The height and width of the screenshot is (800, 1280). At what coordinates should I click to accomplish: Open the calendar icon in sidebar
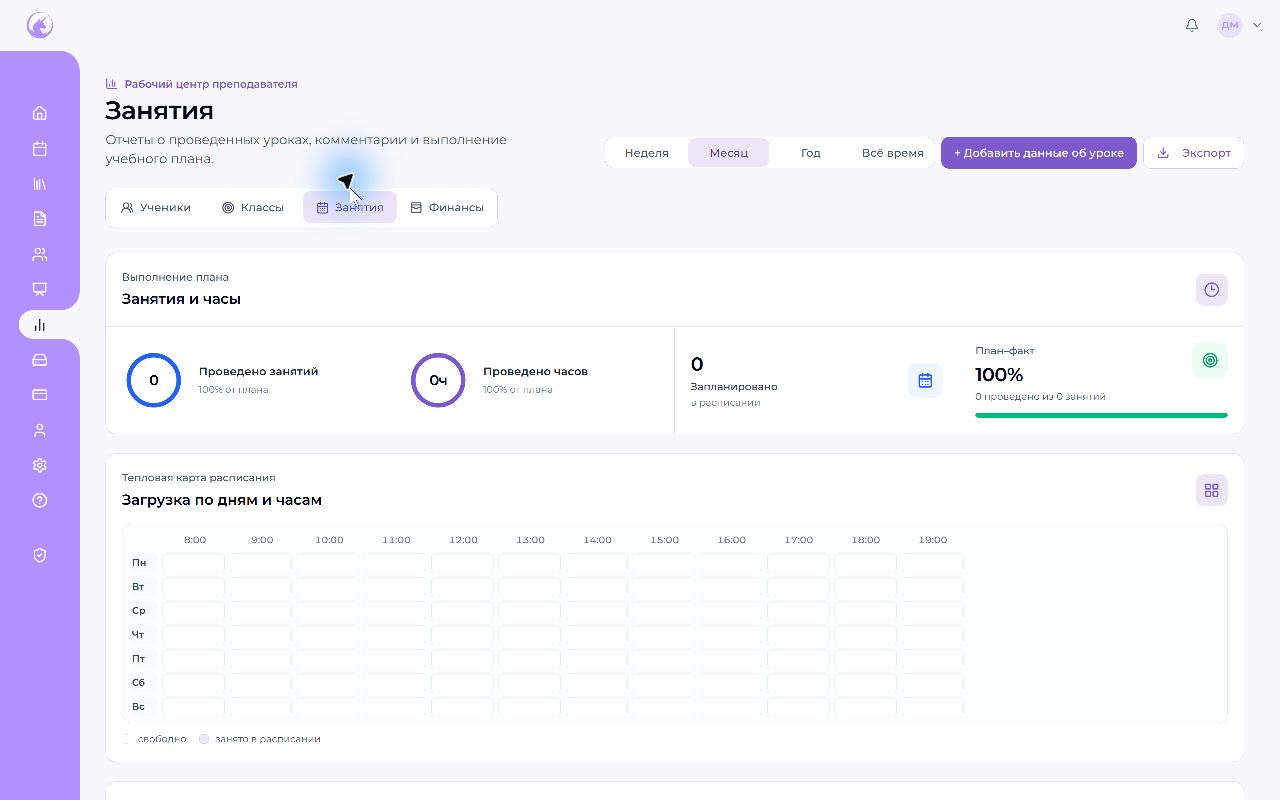(40, 149)
